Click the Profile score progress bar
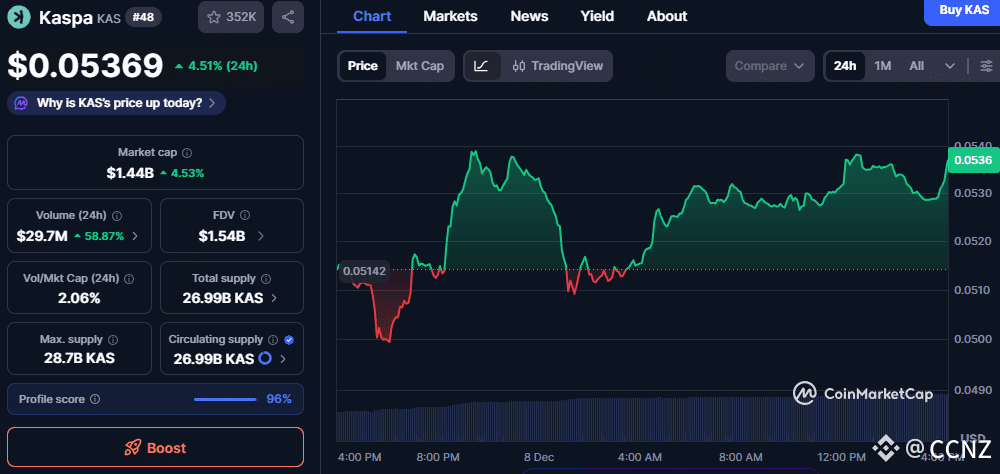 (226, 399)
